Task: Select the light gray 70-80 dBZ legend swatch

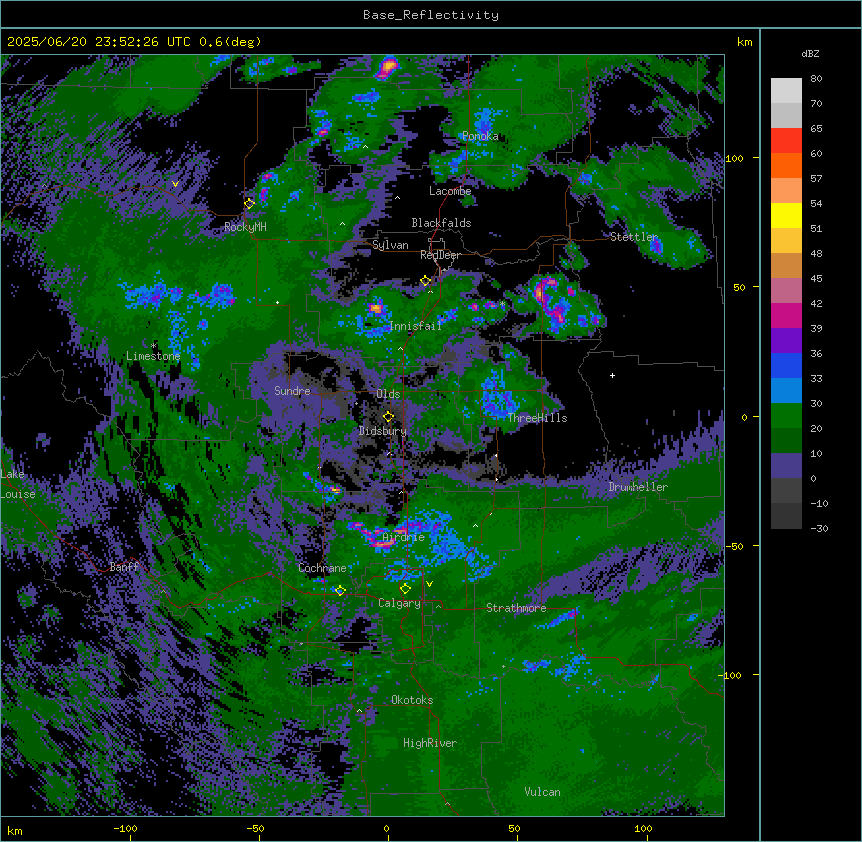Action: [786, 91]
